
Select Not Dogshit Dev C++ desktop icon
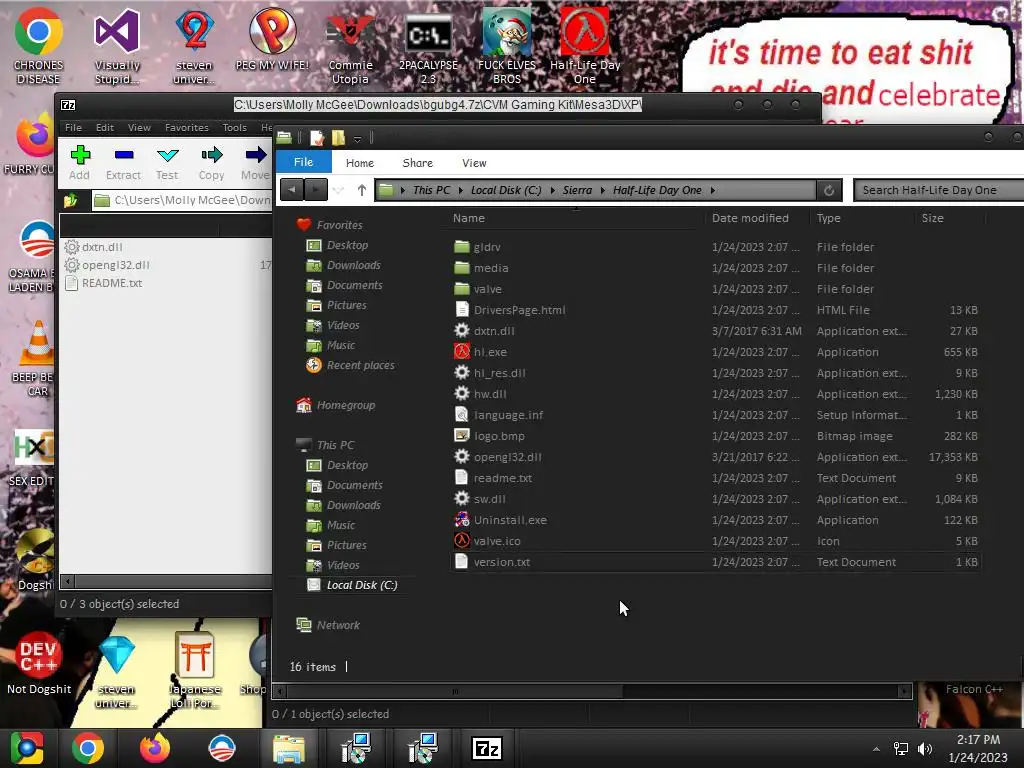coord(39,664)
